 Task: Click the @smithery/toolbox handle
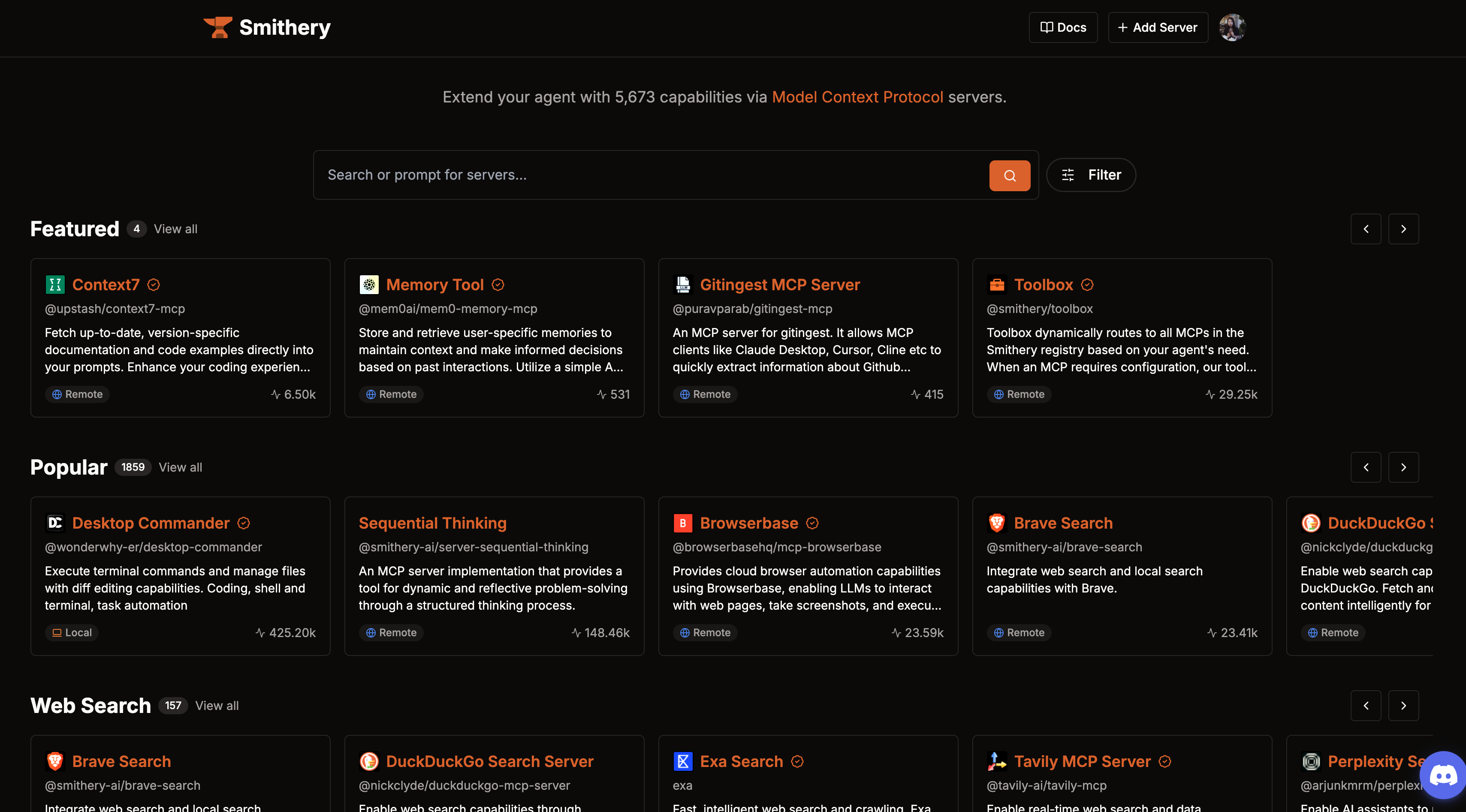click(x=1040, y=309)
